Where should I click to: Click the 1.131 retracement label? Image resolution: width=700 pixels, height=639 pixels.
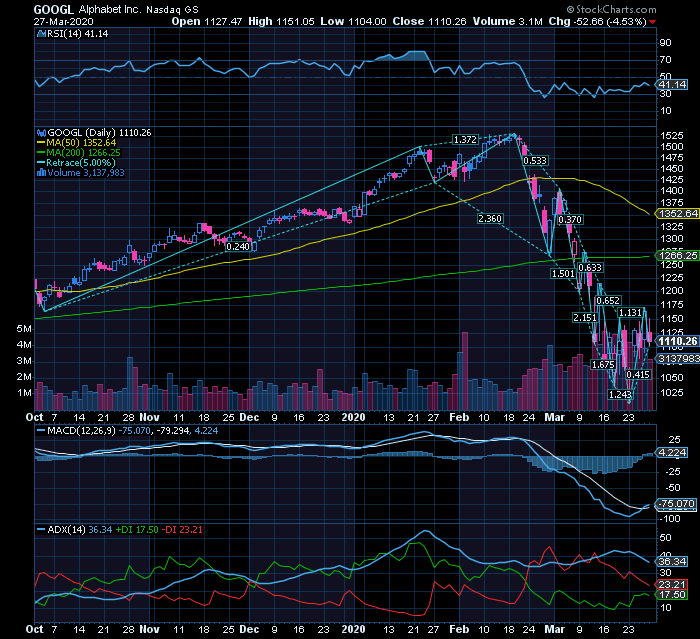click(x=630, y=313)
